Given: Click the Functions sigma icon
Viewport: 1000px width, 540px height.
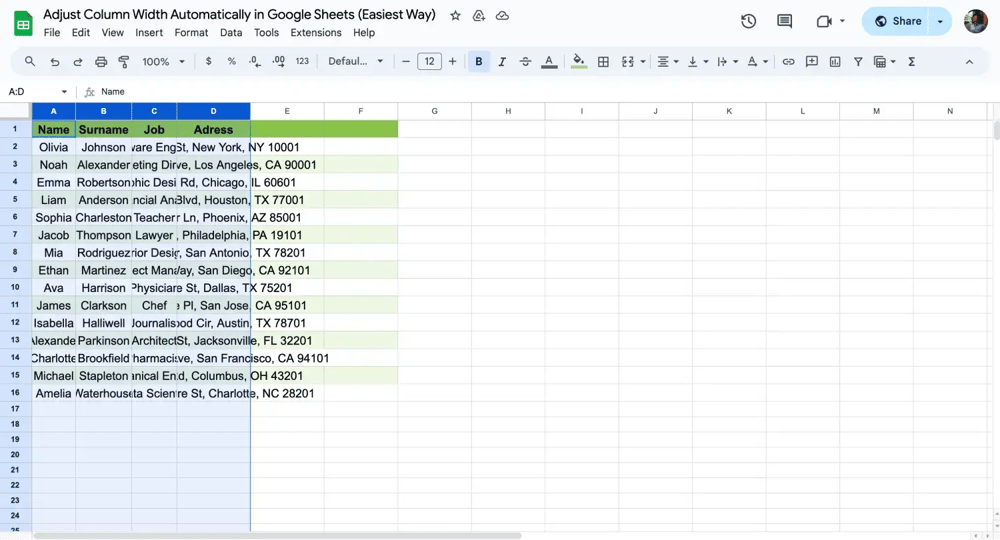Looking at the screenshot, I should (911, 62).
